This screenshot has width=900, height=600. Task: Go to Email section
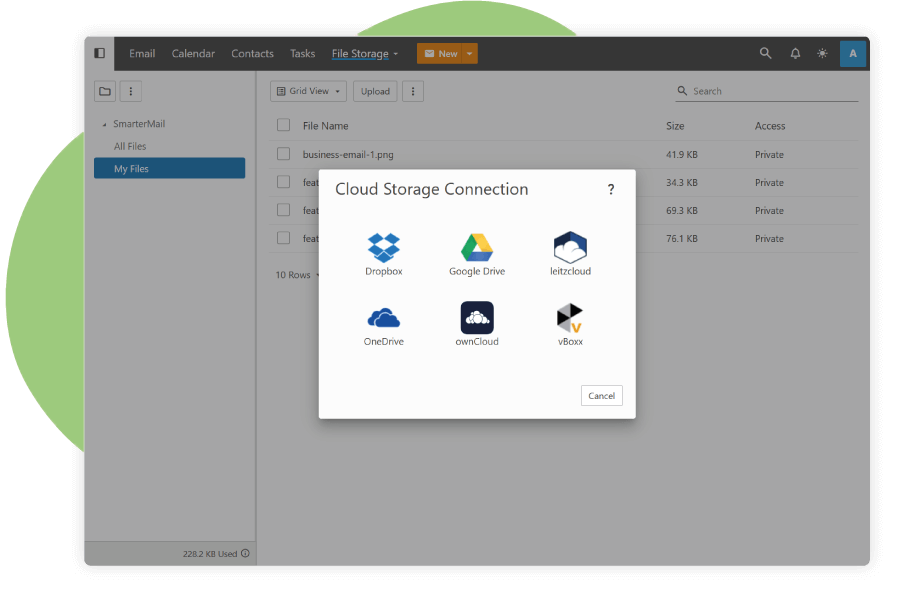pyautogui.click(x=142, y=53)
